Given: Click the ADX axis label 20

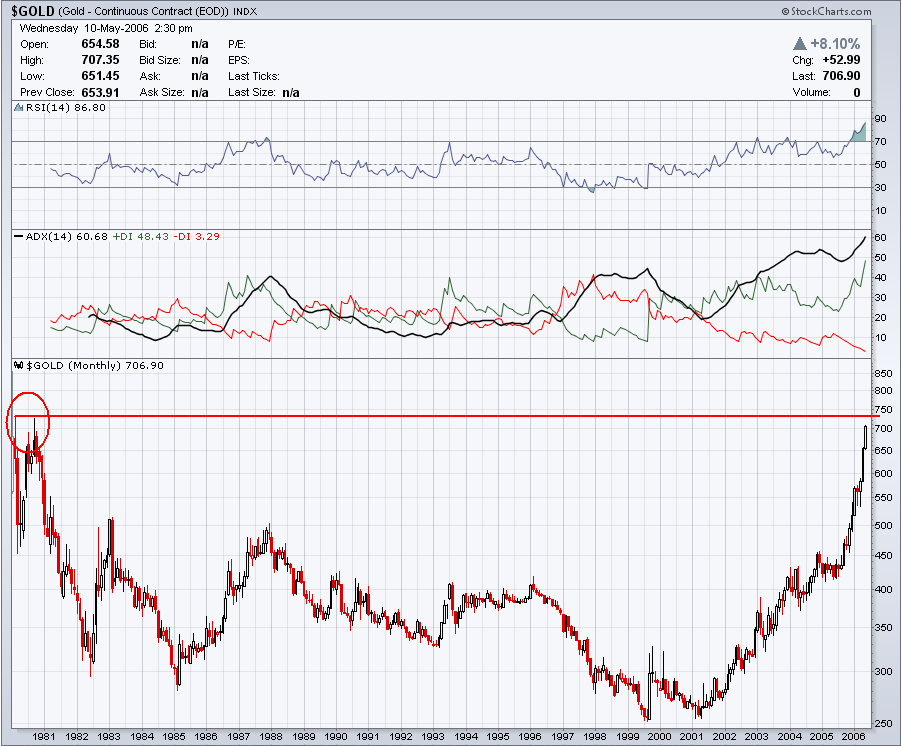Looking at the screenshot, I should 880,318.
